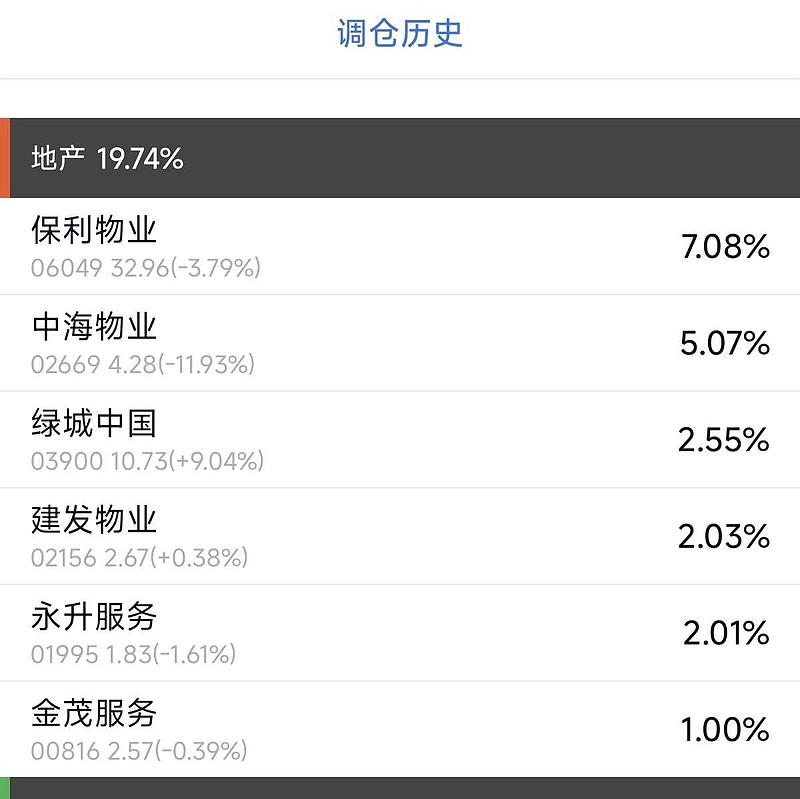Click the 2.03% position percentage
800x799 pixels.
coord(724,537)
